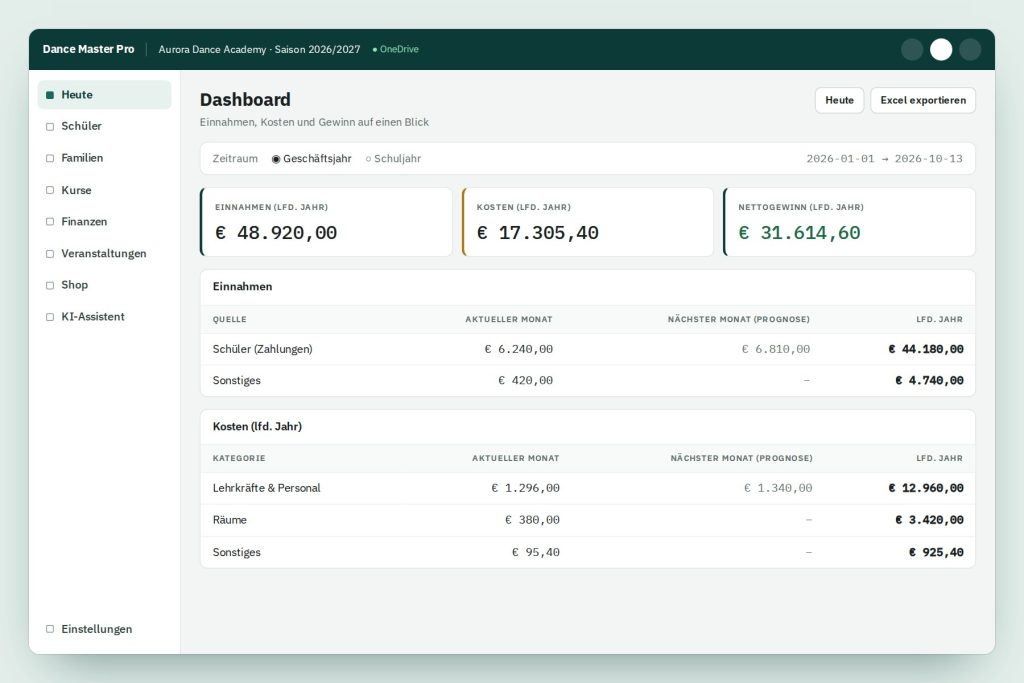
Task: Click the Dance Master Pro title
Action: (x=88, y=49)
